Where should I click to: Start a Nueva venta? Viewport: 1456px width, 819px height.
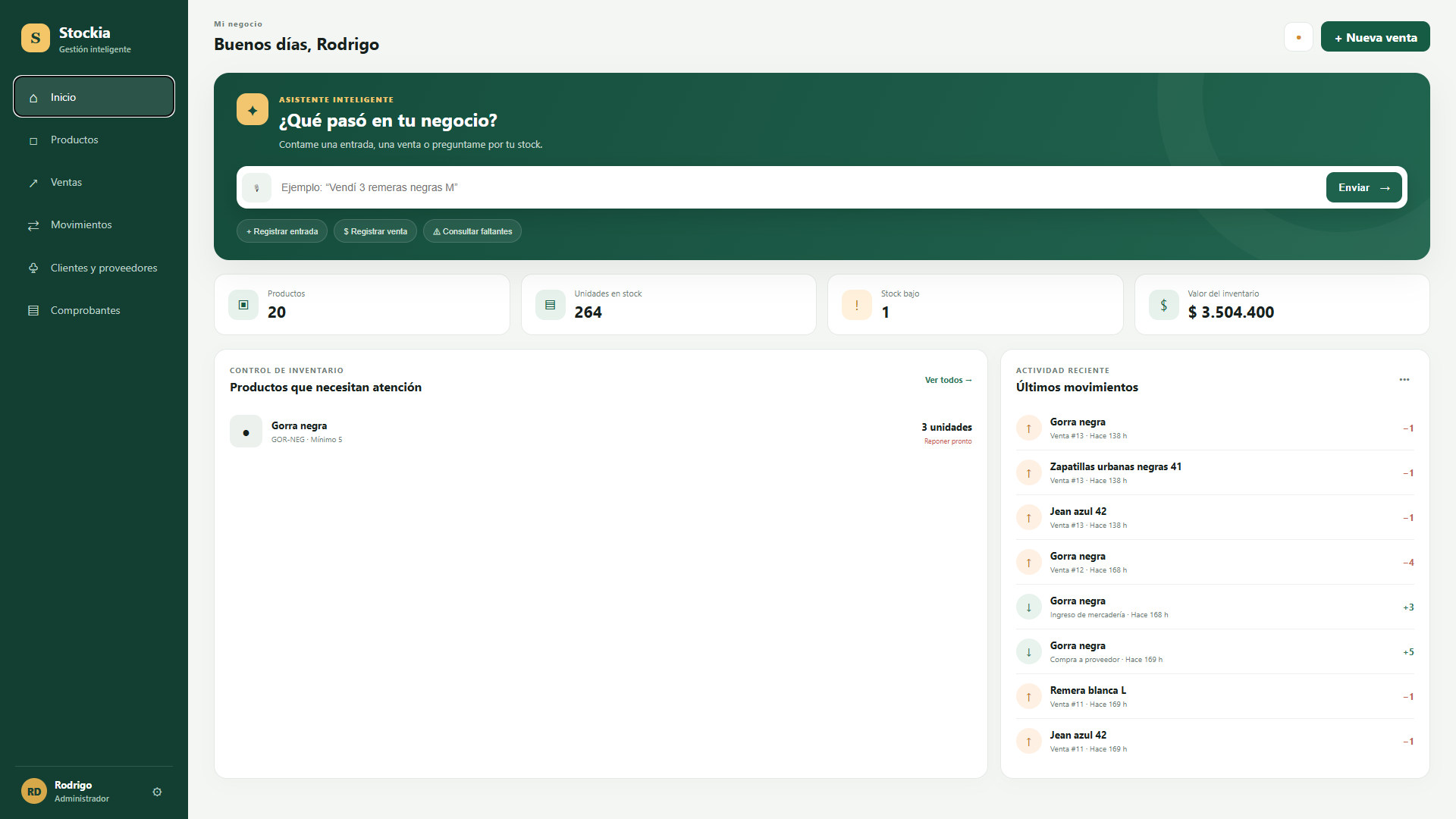[1375, 37]
